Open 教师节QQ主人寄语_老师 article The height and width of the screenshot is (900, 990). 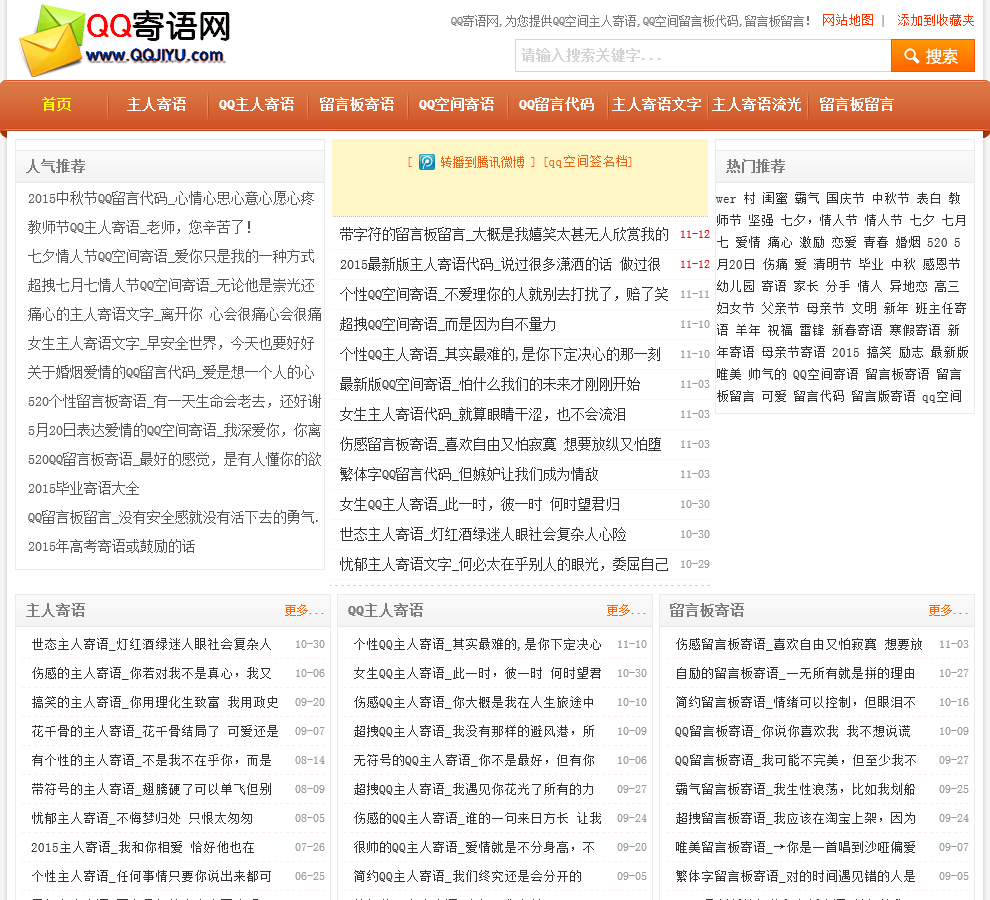[x=140, y=227]
